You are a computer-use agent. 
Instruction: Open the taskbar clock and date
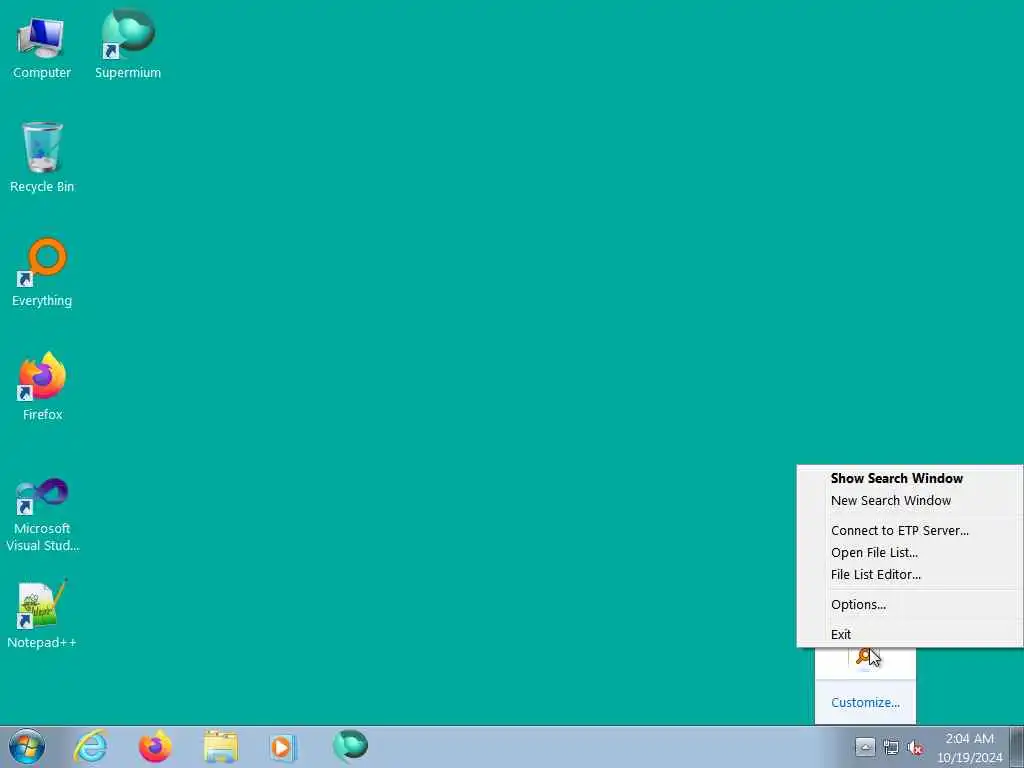[969, 748]
